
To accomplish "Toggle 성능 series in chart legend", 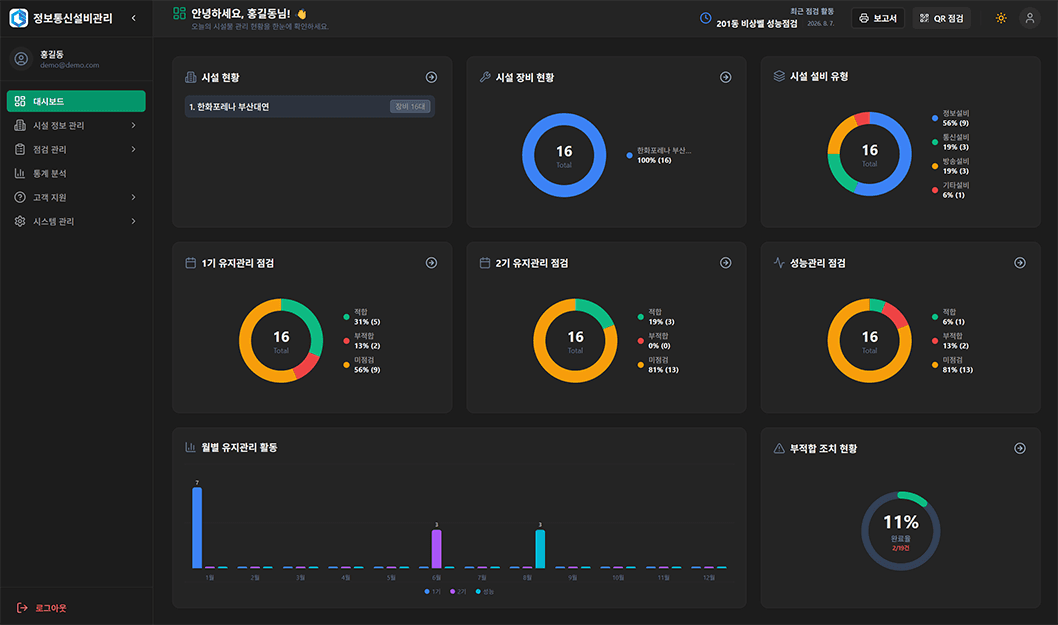I will (x=484, y=592).
